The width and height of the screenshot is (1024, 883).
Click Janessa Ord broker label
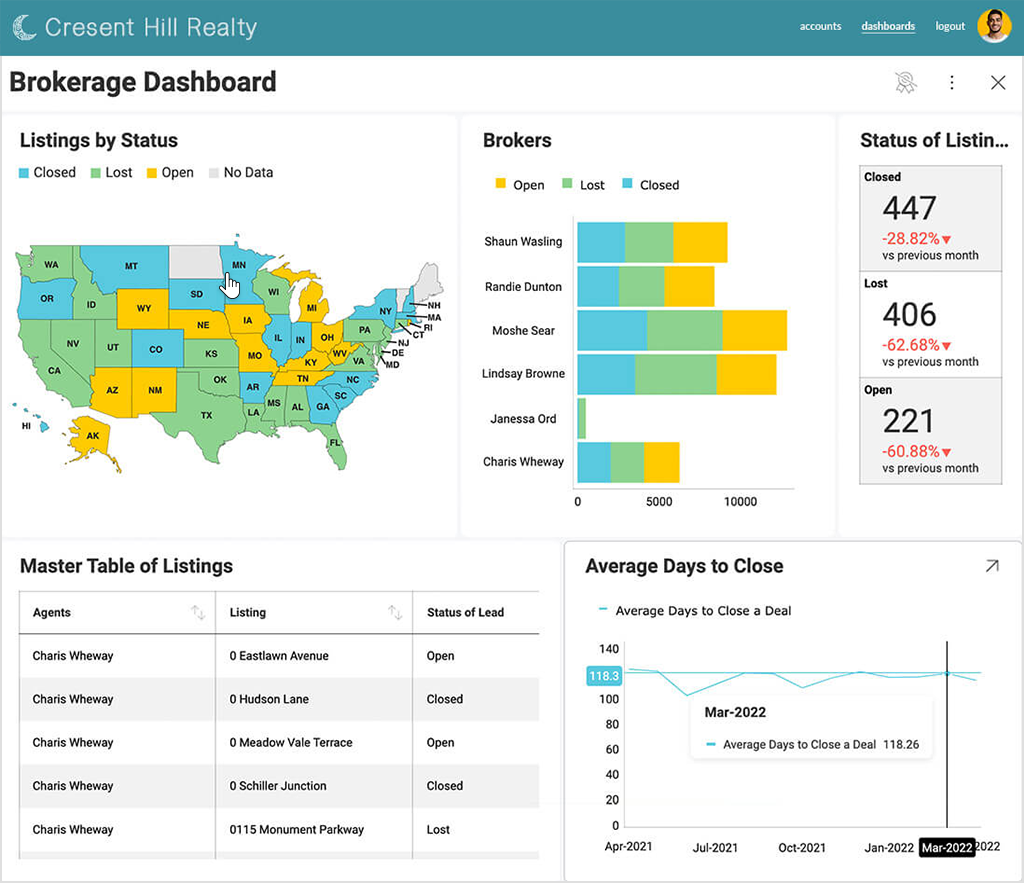click(x=523, y=419)
